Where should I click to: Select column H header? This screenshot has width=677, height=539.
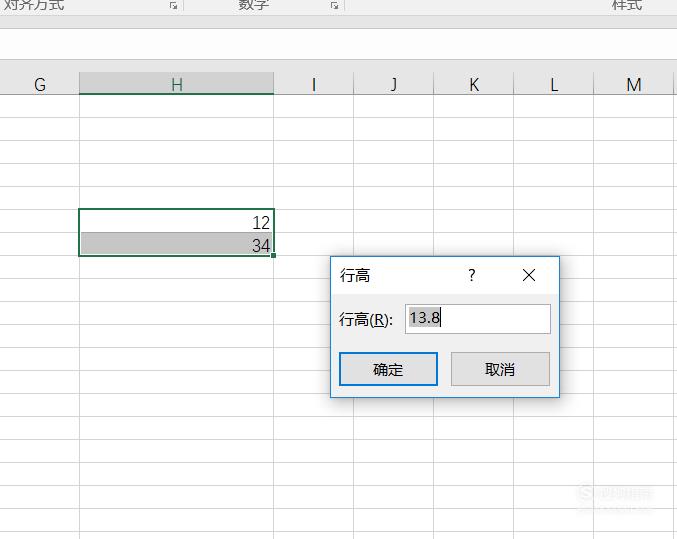[x=177, y=83]
